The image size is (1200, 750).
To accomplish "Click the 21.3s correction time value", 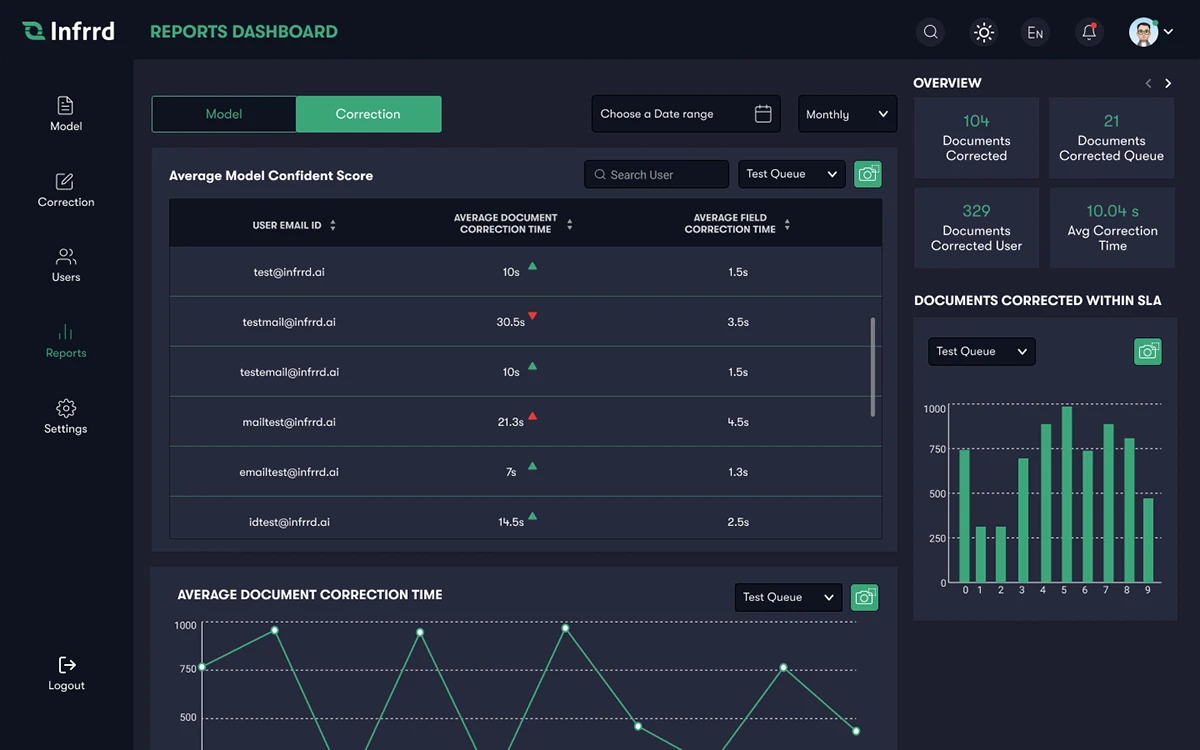I will tap(511, 422).
